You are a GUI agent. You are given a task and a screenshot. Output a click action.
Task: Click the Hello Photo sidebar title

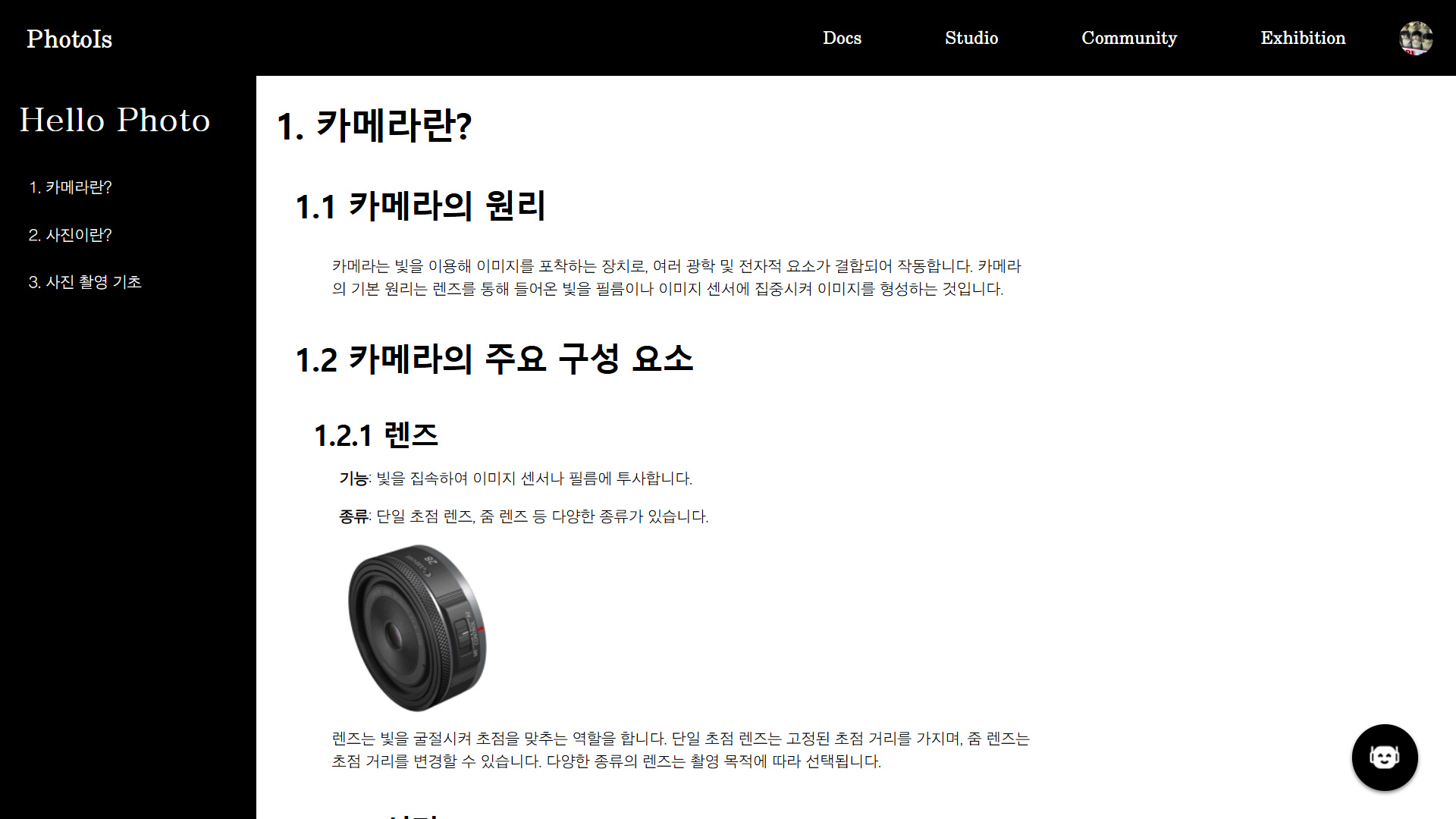115,120
